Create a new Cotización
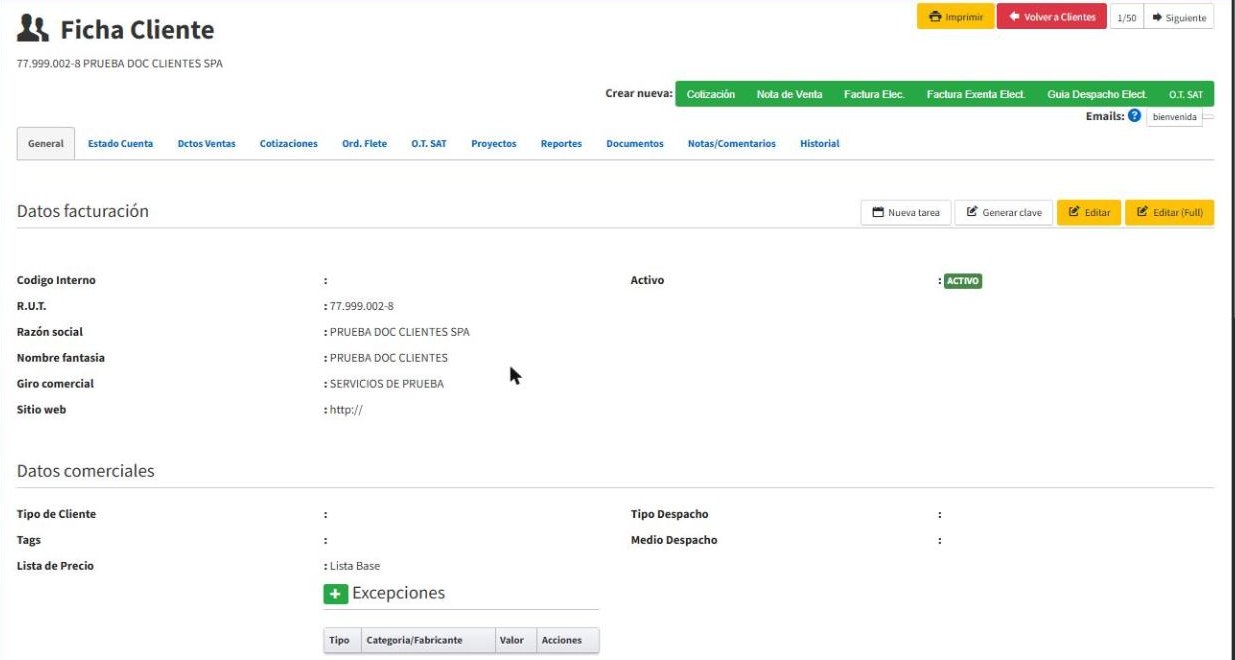1235x660 pixels. pos(711,94)
